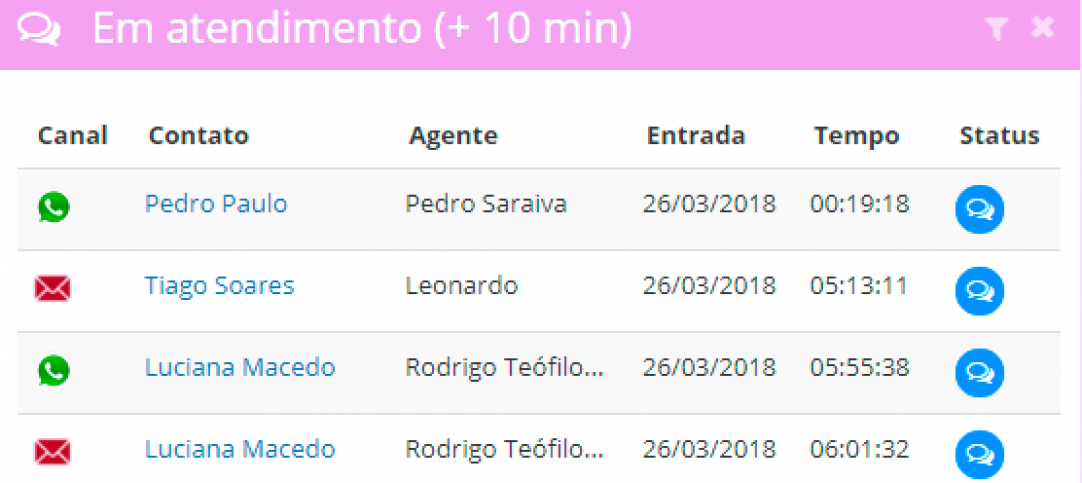Click WhatsApp icon in Pedro Paulo row
Screen dimensions: 1082x483
click(x=53, y=207)
